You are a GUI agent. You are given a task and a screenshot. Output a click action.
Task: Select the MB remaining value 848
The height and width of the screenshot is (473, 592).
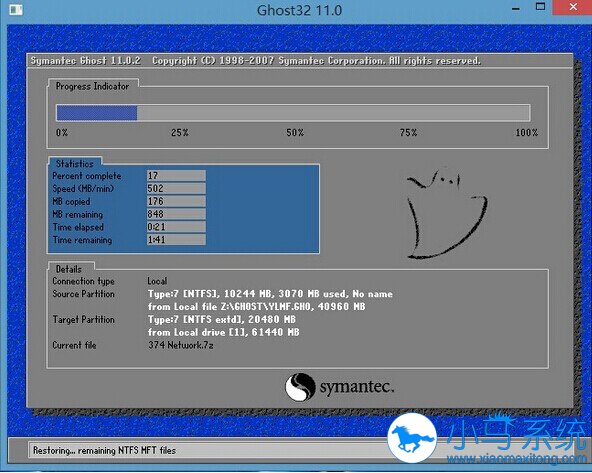pyautogui.click(x=176, y=214)
